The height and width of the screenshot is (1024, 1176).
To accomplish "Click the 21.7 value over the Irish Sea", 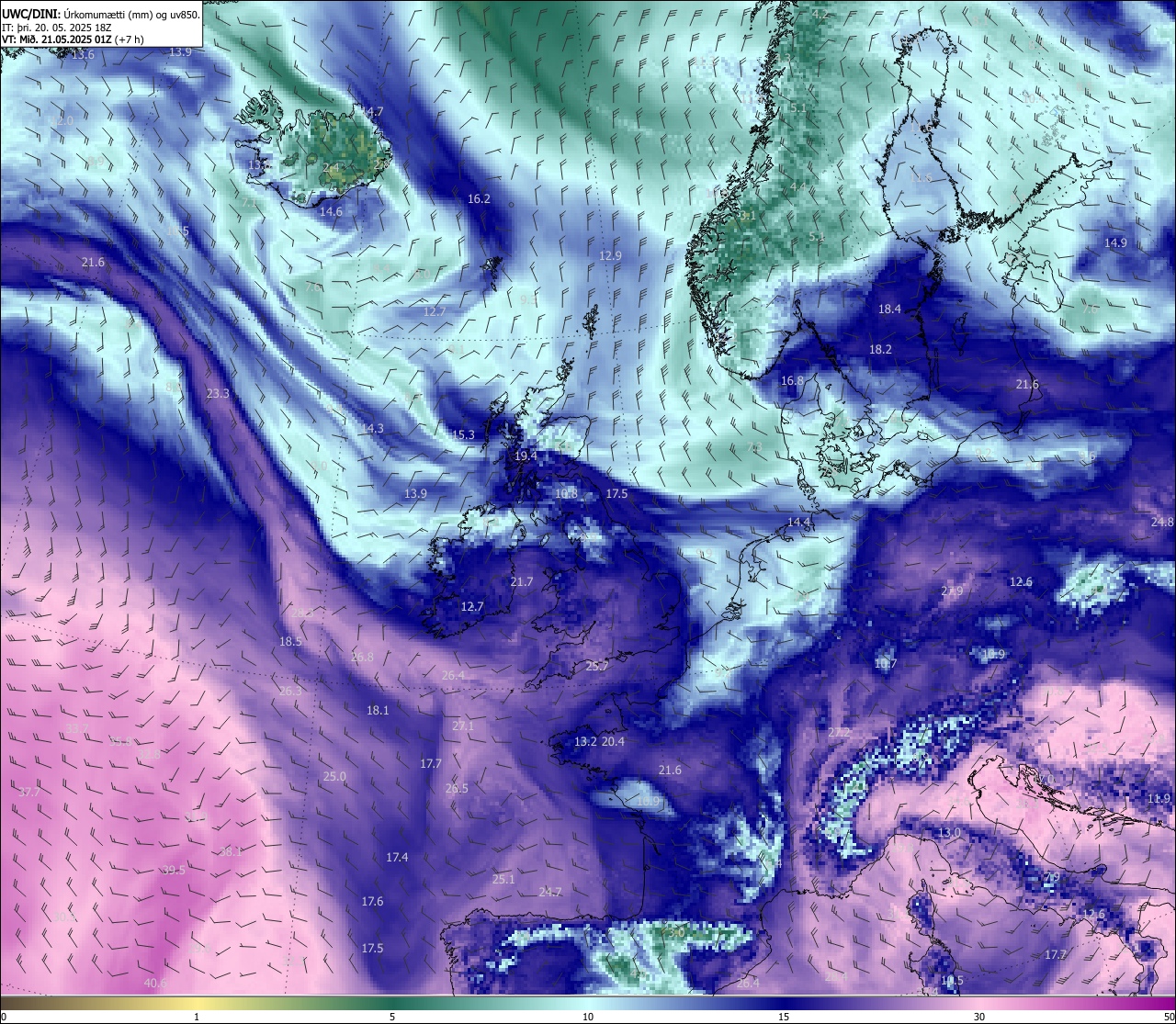I will pyautogui.click(x=521, y=581).
